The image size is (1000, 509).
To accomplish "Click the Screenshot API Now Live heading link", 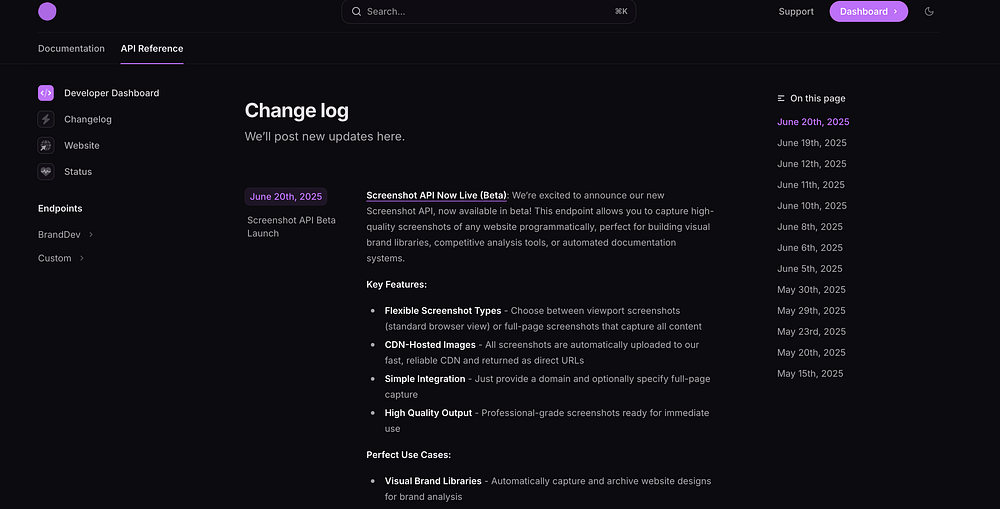I will (437, 195).
